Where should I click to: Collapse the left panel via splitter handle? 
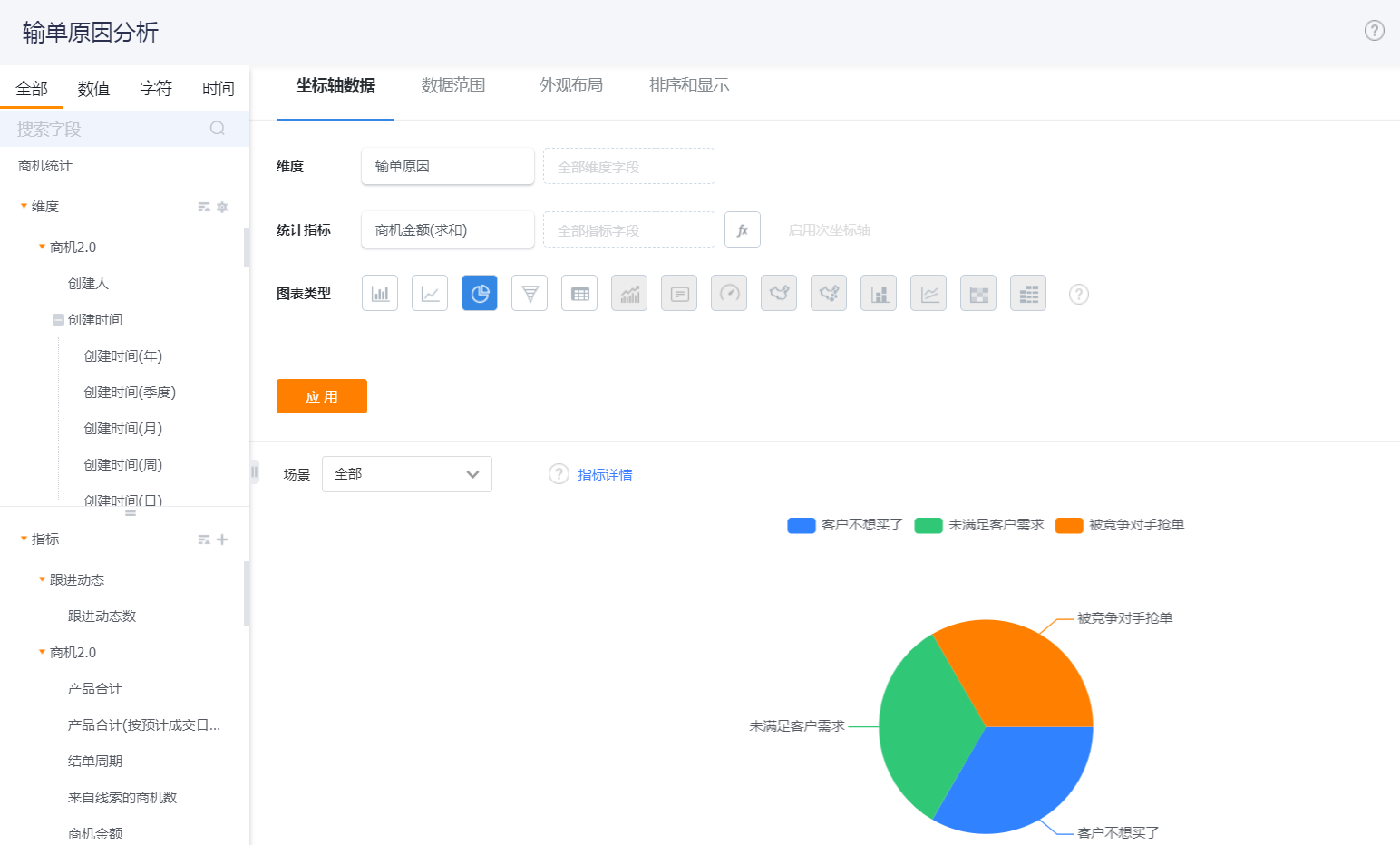click(x=254, y=471)
